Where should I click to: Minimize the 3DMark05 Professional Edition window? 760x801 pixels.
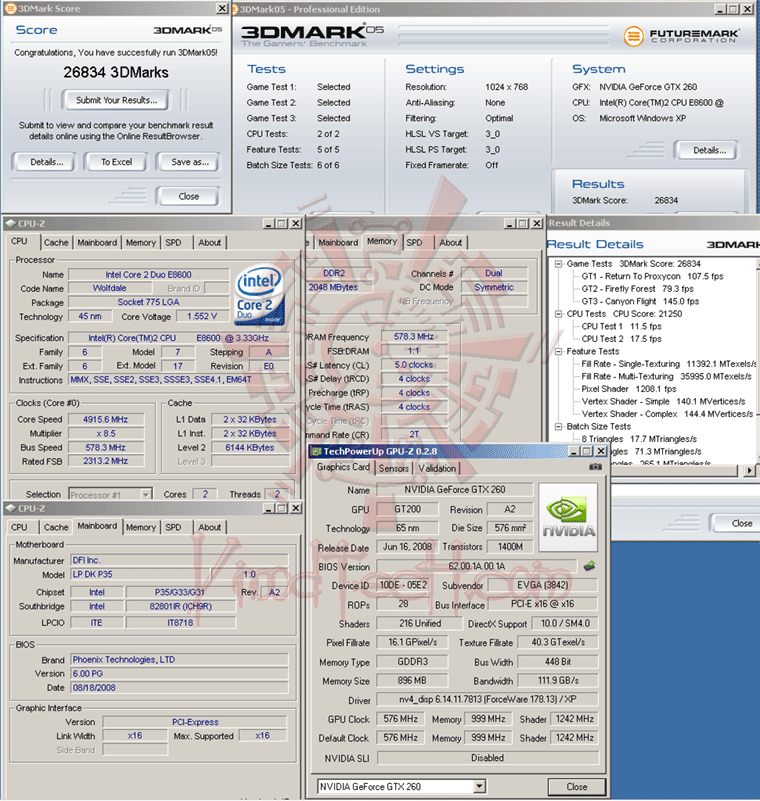pos(720,9)
